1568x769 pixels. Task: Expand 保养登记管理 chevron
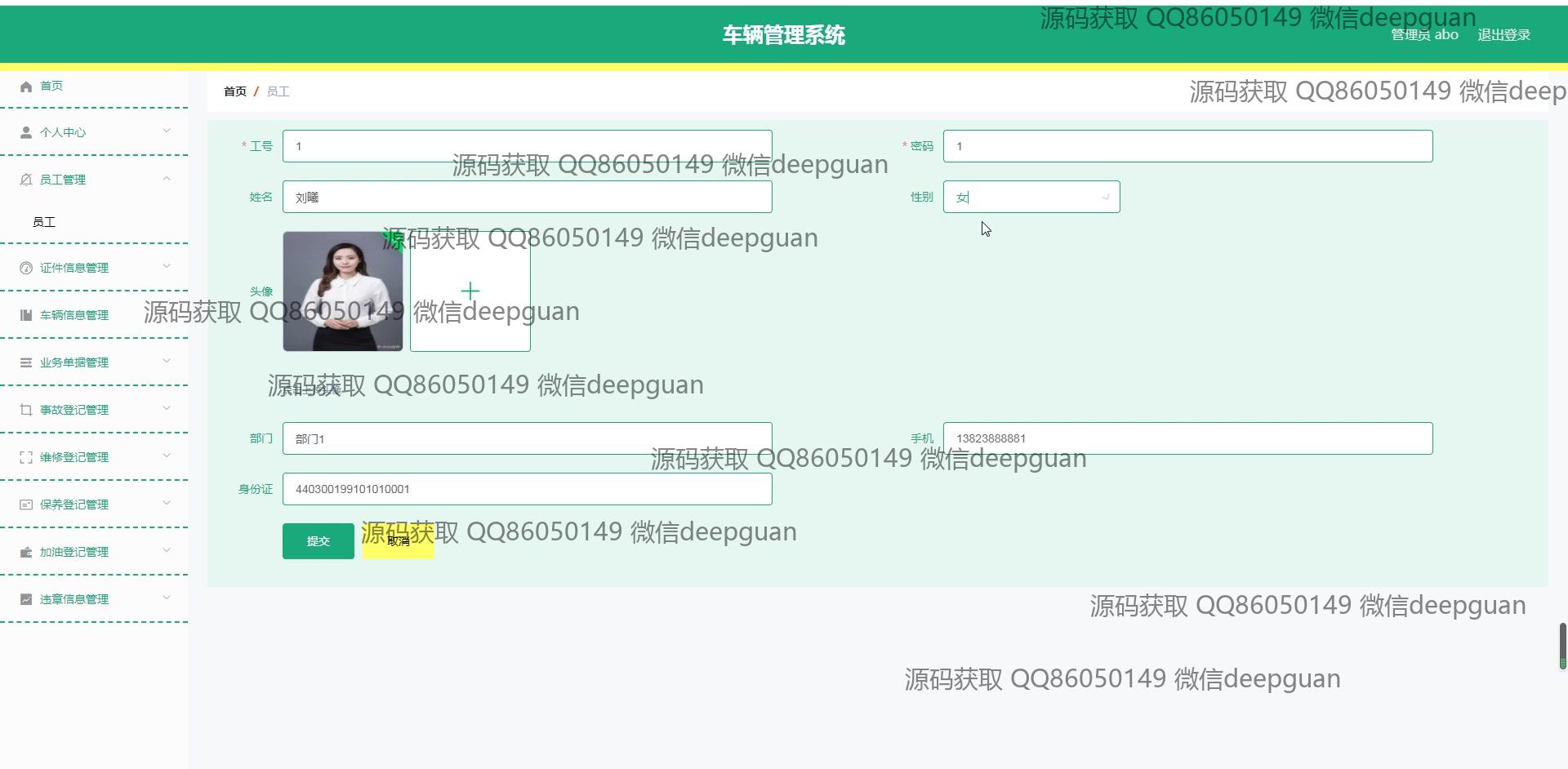167,503
